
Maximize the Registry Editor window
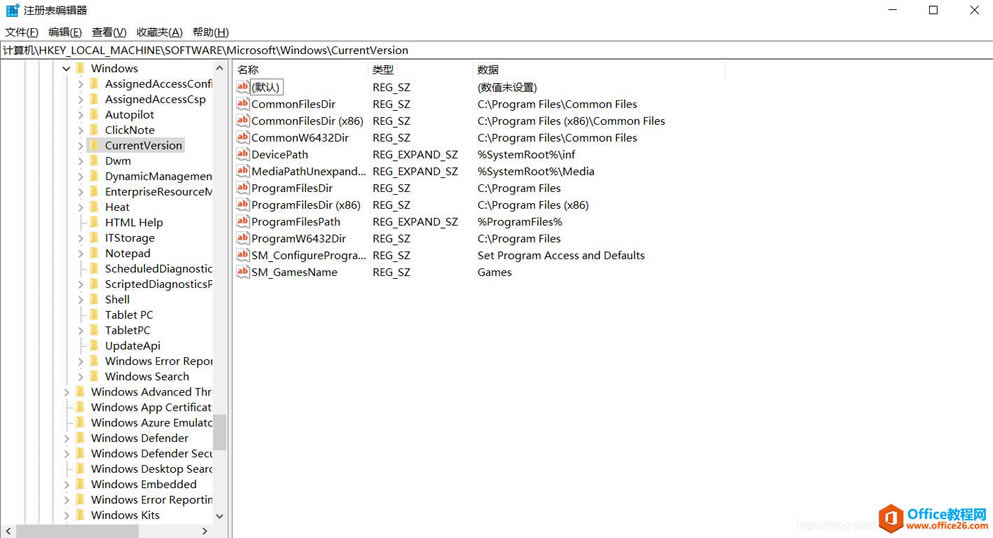(x=933, y=10)
